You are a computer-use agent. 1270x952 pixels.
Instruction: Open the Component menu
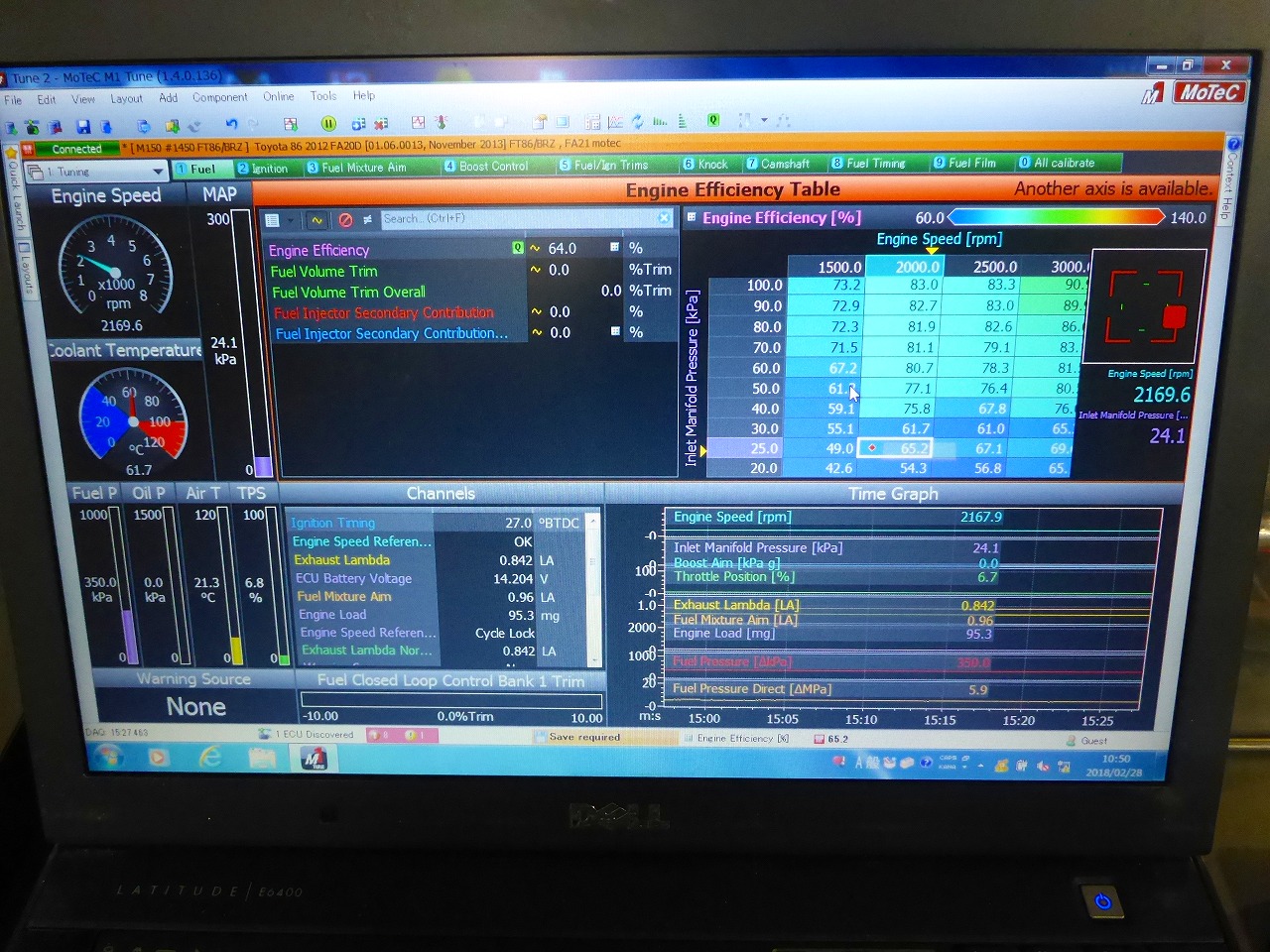(x=220, y=97)
